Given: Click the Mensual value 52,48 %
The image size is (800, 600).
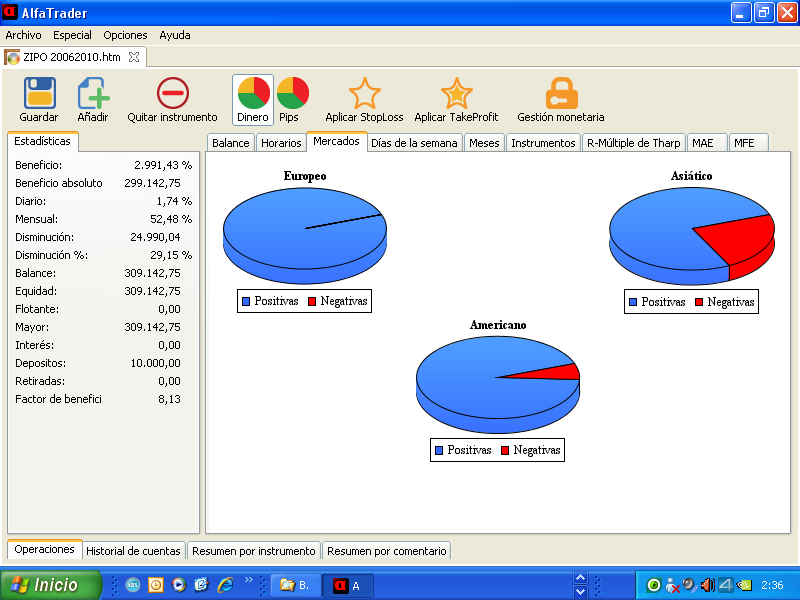Looking at the screenshot, I should coord(171,219).
